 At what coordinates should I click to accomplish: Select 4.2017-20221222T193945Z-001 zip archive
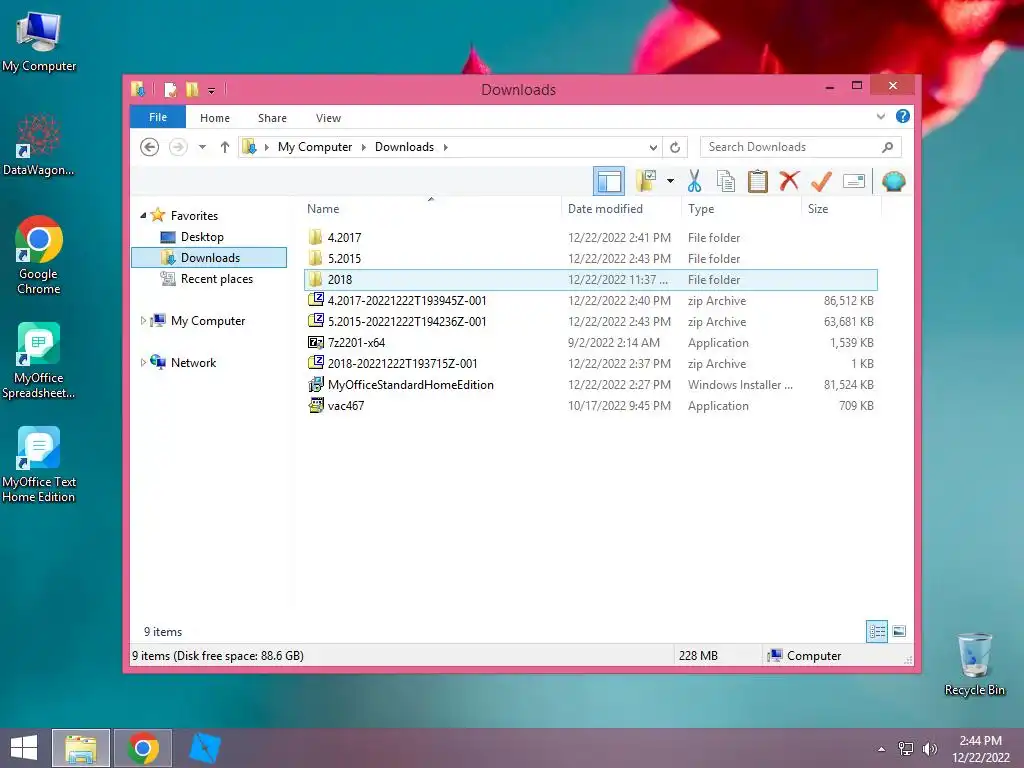(590, 300)
